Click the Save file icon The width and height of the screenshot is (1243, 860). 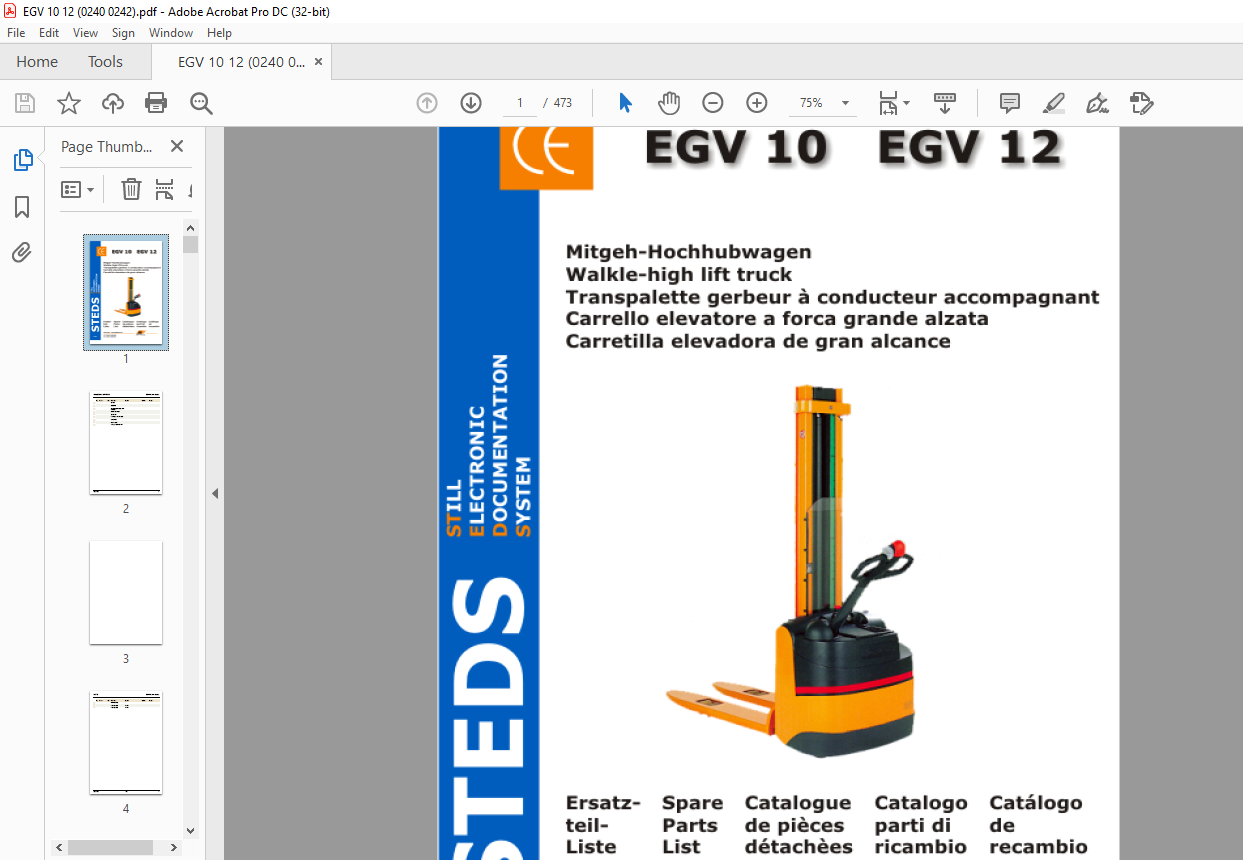coord(25,103)
